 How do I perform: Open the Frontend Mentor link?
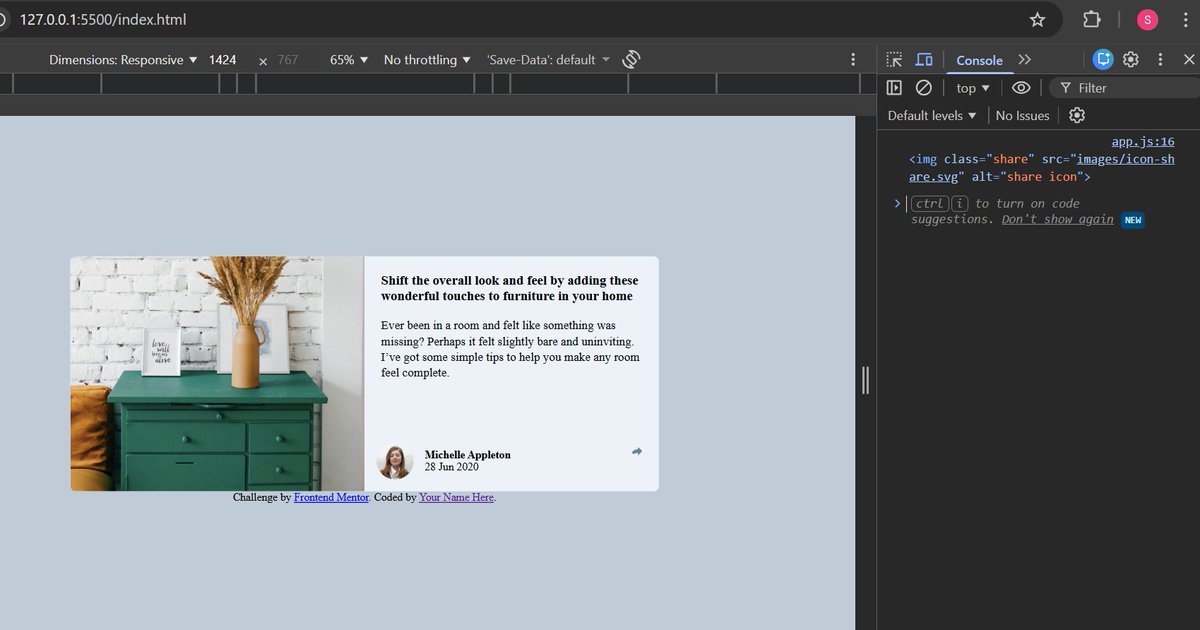tap(331, 497)
